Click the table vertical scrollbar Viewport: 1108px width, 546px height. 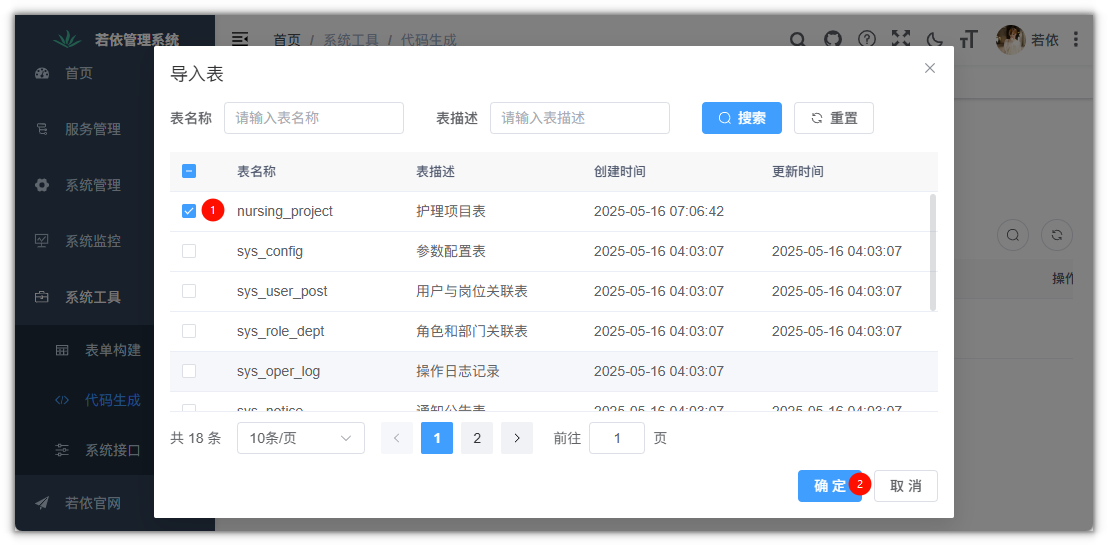coord(933,253)
